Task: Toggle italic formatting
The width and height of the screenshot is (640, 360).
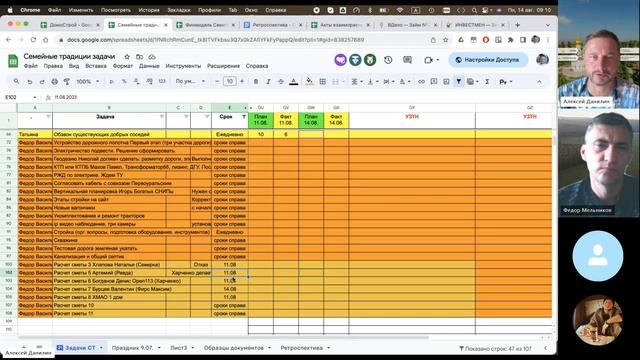Action: click(x=268, y=82)
